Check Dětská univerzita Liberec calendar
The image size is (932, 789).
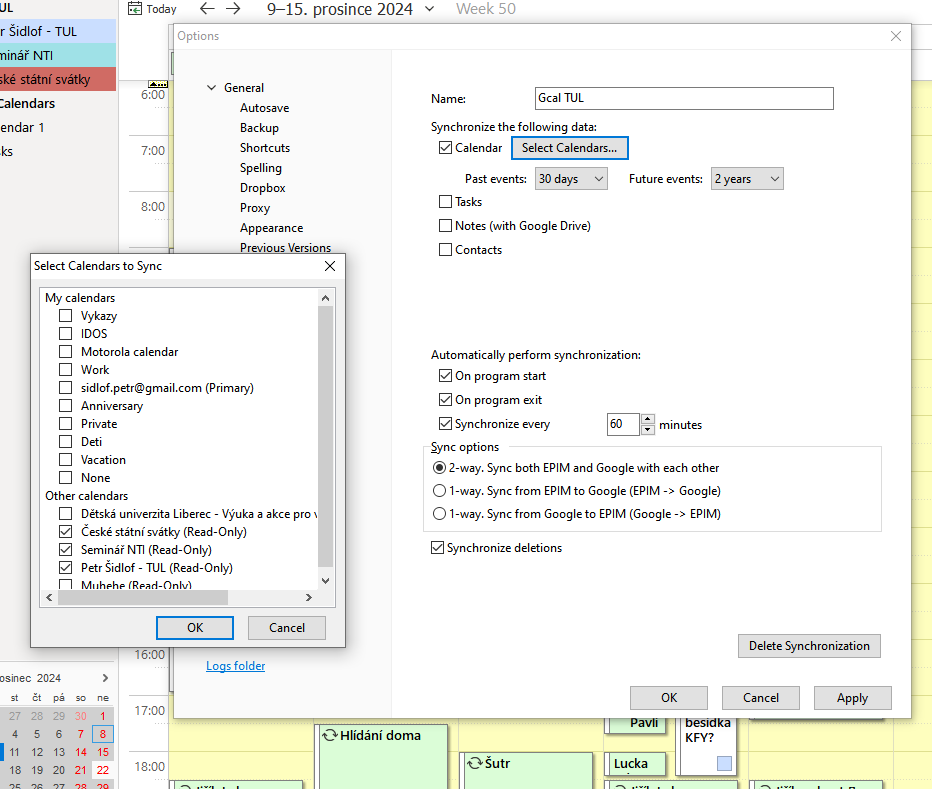(x=65, y=514)
